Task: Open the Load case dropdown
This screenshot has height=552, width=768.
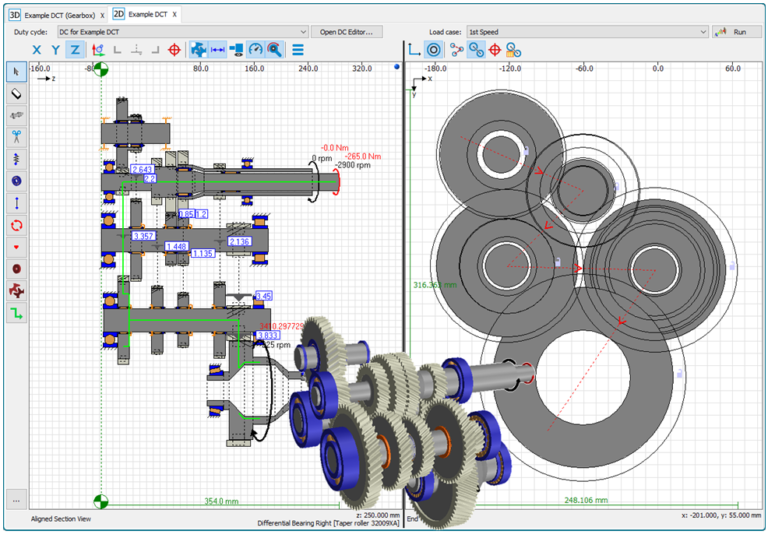Action: tap(586, 32)
